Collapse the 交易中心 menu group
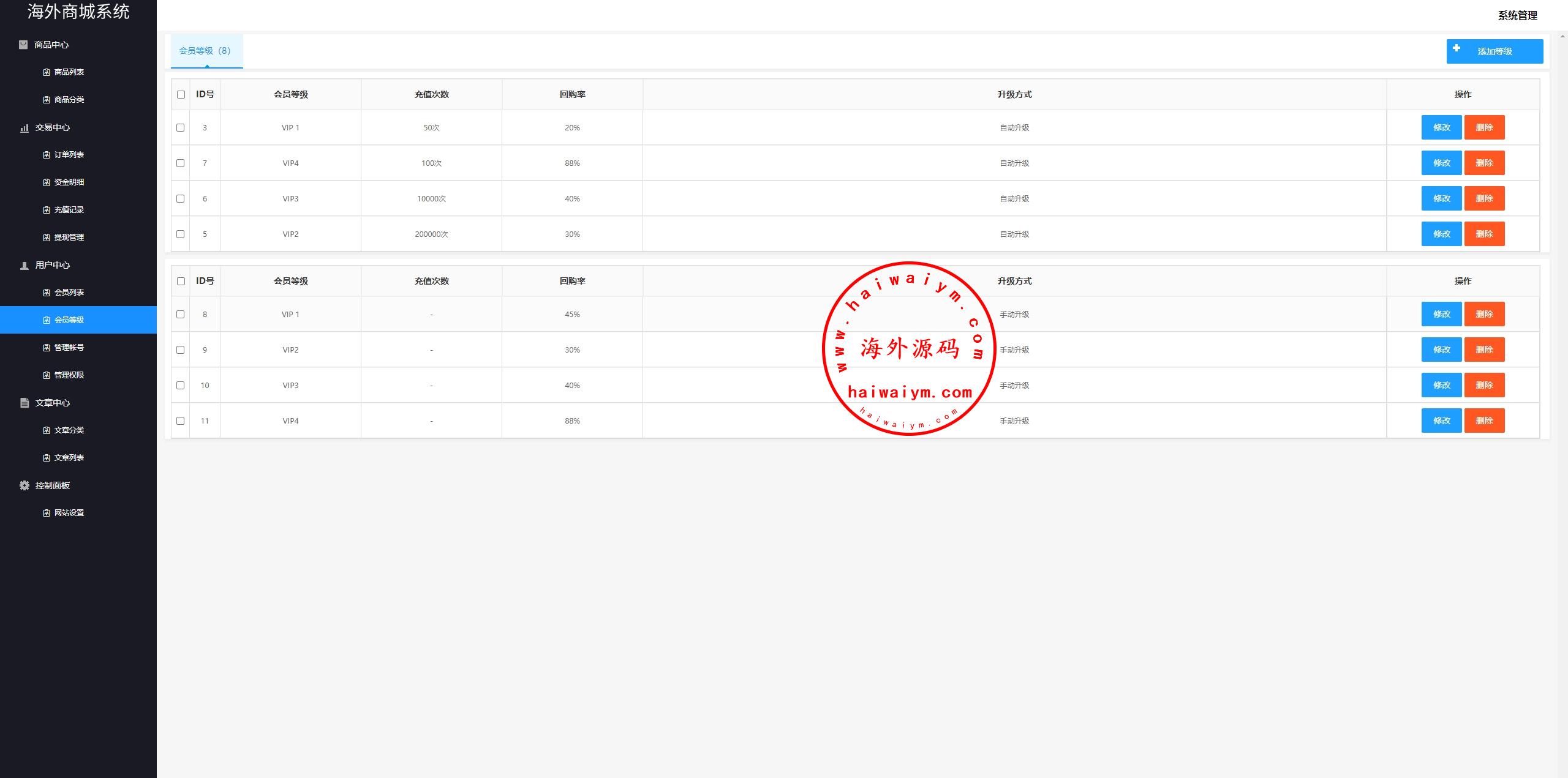Screen dimensions: 1568x778 [53, 127]
